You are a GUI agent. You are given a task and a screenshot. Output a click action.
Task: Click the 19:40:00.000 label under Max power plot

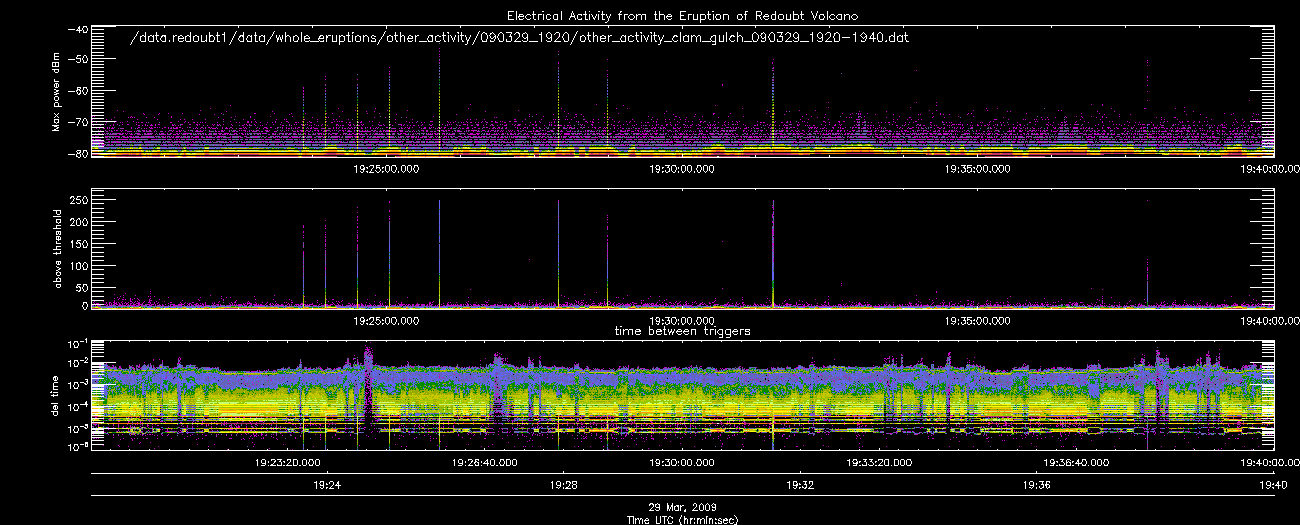pos(1268,169)
